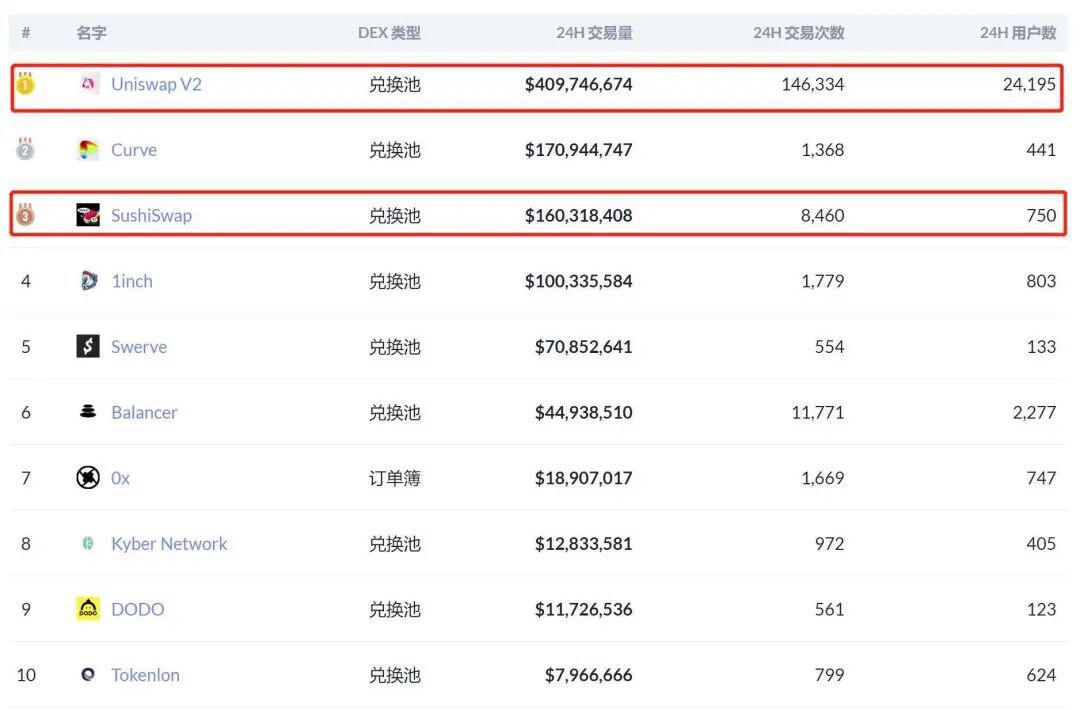This screenshot has height=710, width=1080.
Task: Click the 146,334 trade count value
Action: 813,84
